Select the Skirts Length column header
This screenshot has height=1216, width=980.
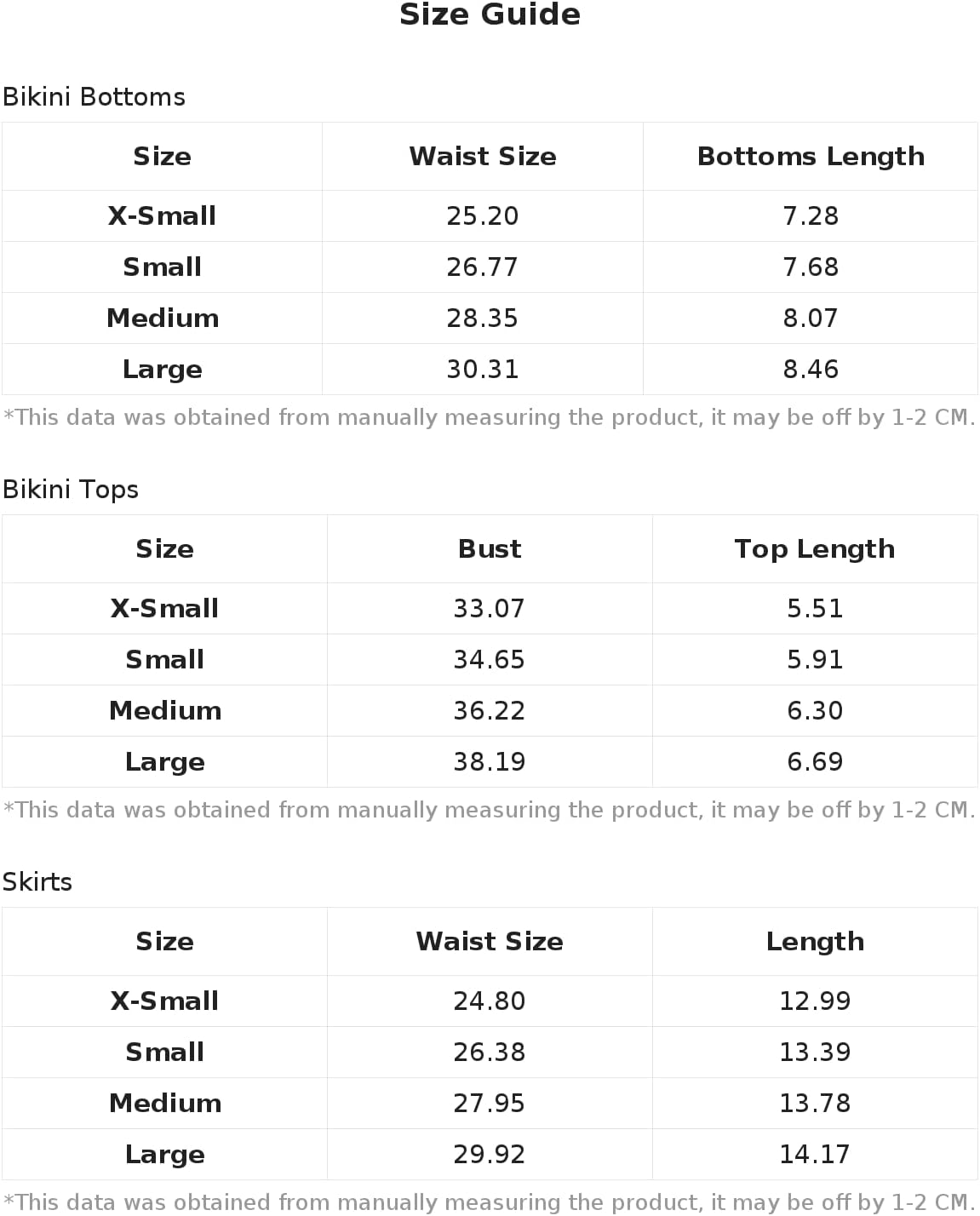(814, 942)
